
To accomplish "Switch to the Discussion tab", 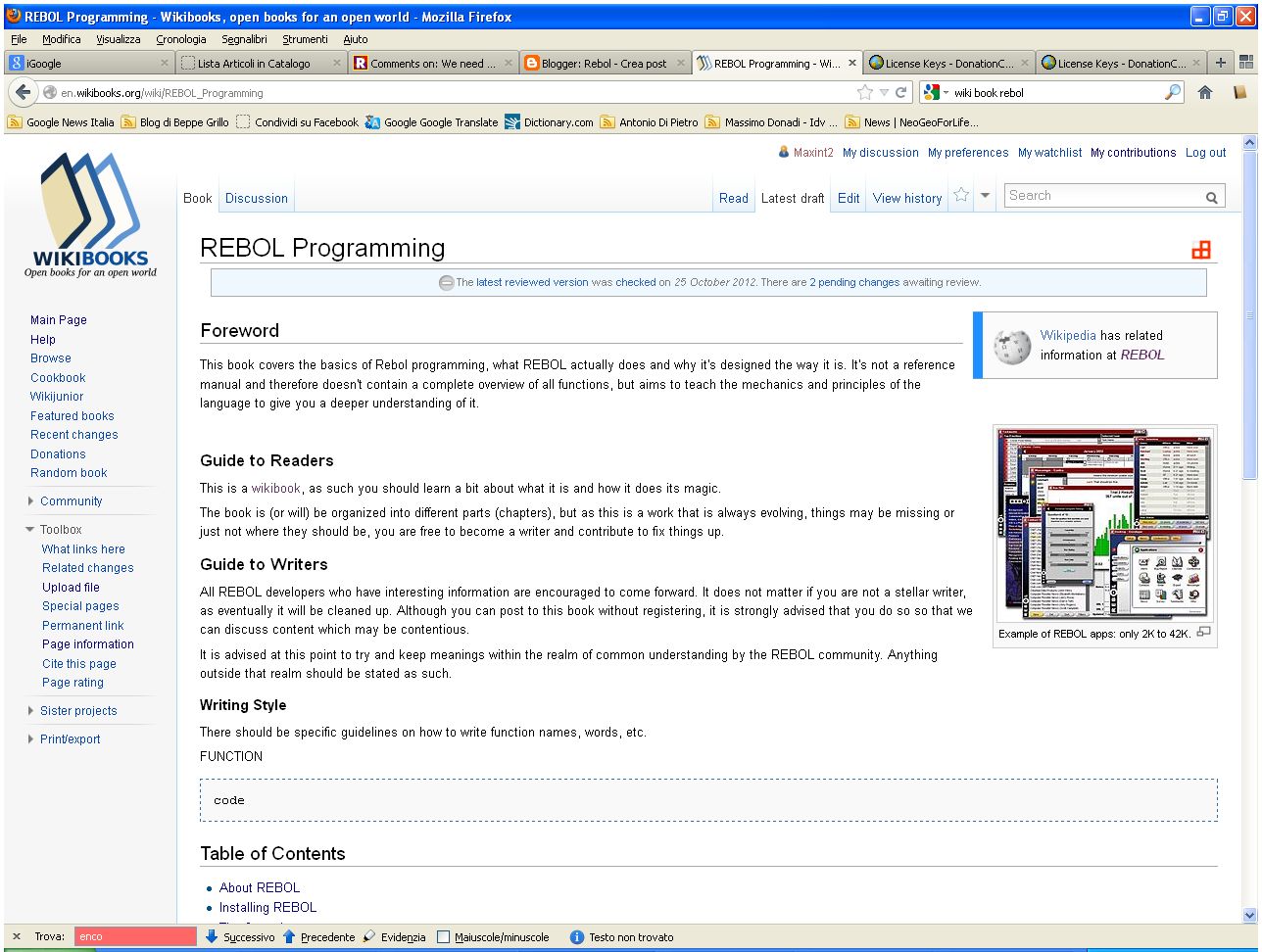I will [x=256, y=198].
